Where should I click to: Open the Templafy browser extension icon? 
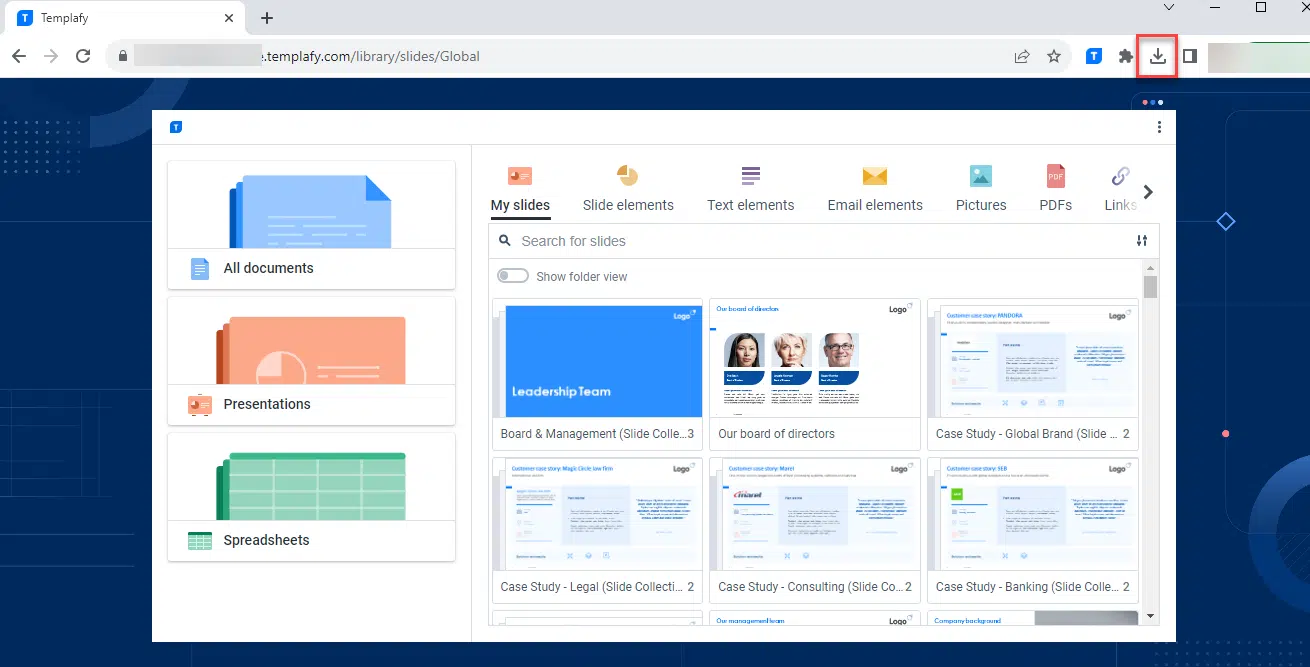(1095, 56)
